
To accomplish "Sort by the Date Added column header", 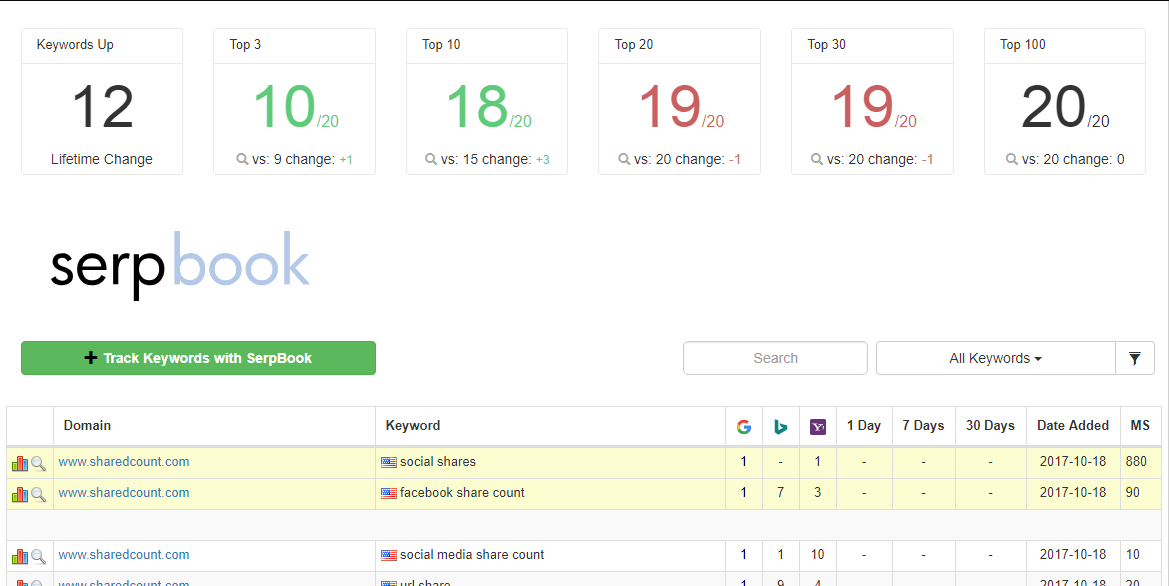I will 1073,425.
